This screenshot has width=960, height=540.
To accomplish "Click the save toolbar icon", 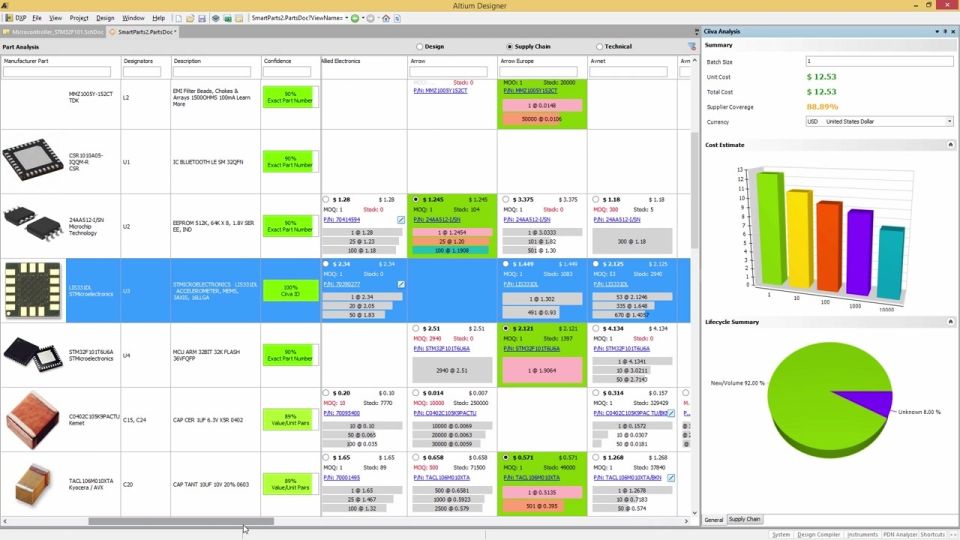I will [202, 18].
